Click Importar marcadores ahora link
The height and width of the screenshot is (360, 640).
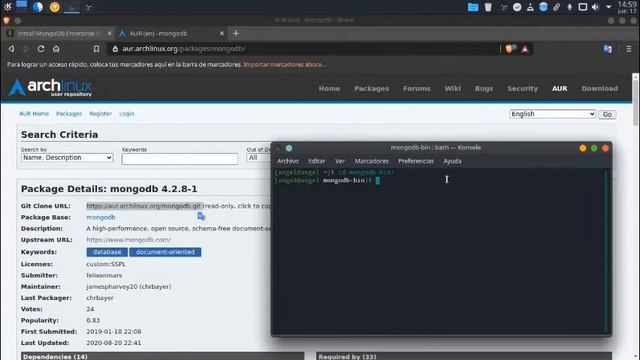point(284,64)
